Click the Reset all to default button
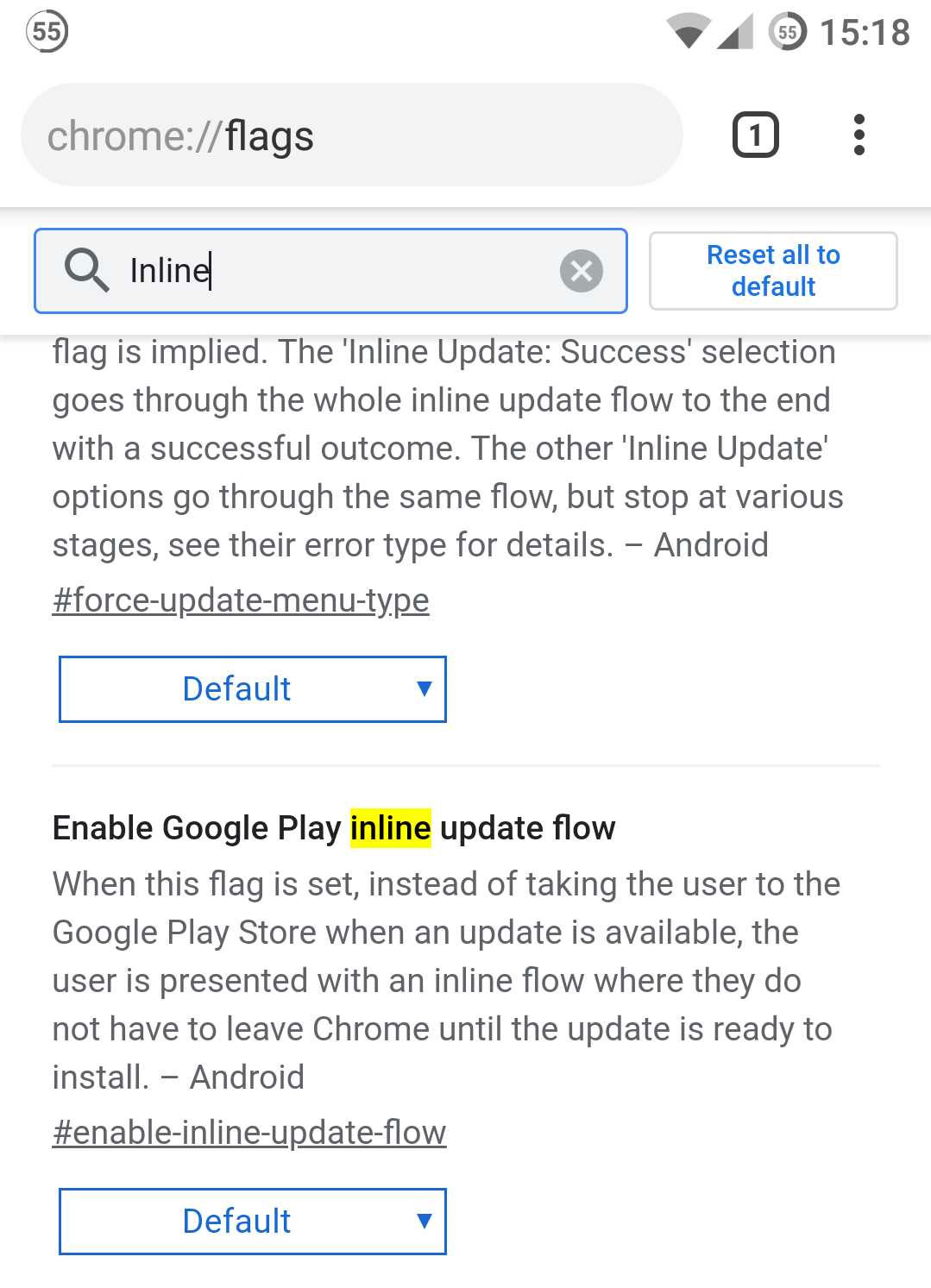The height and width of the screenshot is (1288, 931). pos(773,271)
